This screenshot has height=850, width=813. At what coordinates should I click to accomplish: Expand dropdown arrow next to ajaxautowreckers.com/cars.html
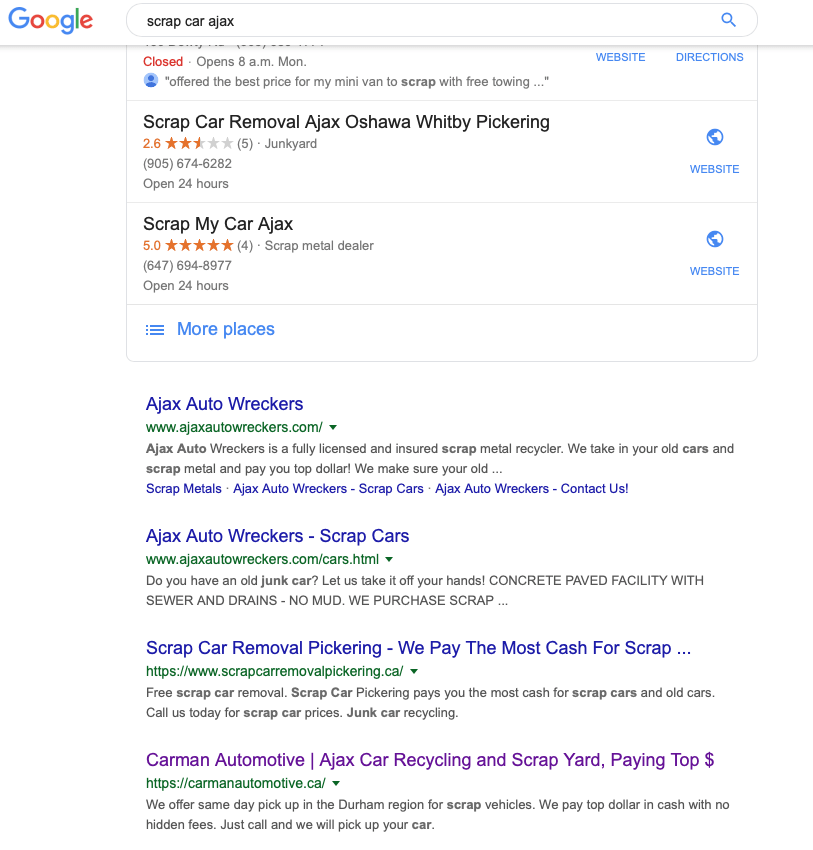click(x=389, y=559)
